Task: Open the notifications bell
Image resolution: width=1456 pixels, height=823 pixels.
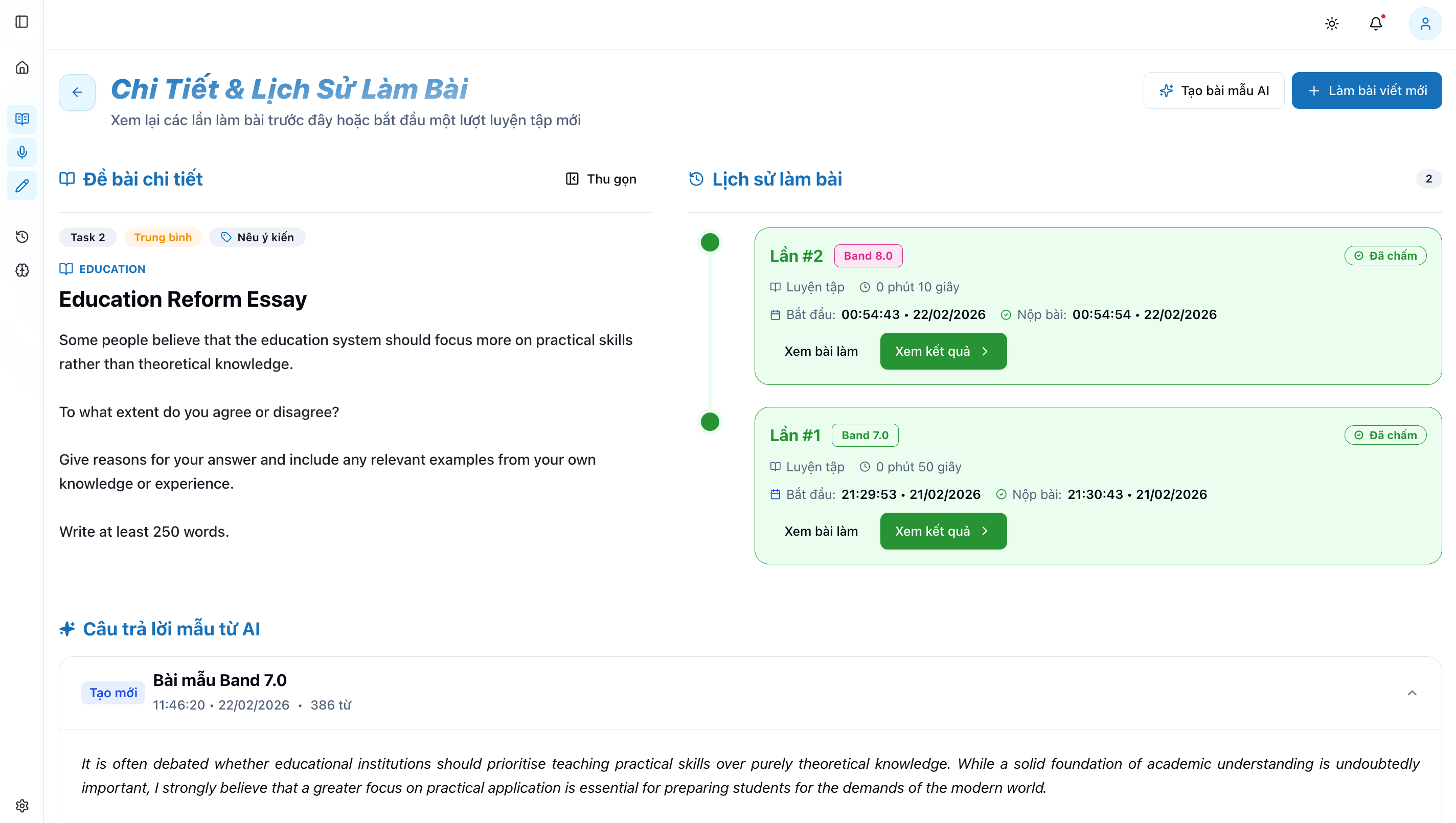Action: pyautogui.click(x=1375, y=24)
